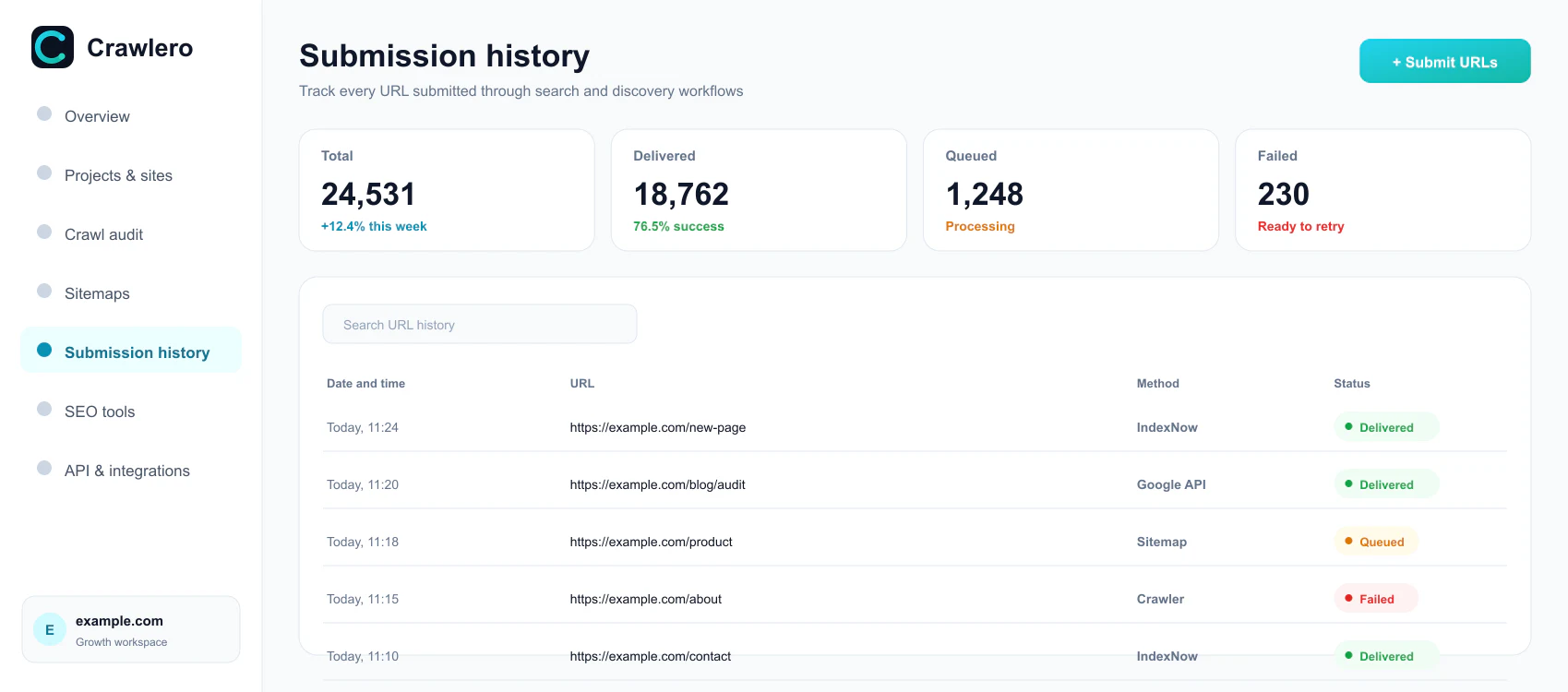Open https://example.com/about URL

645,599
